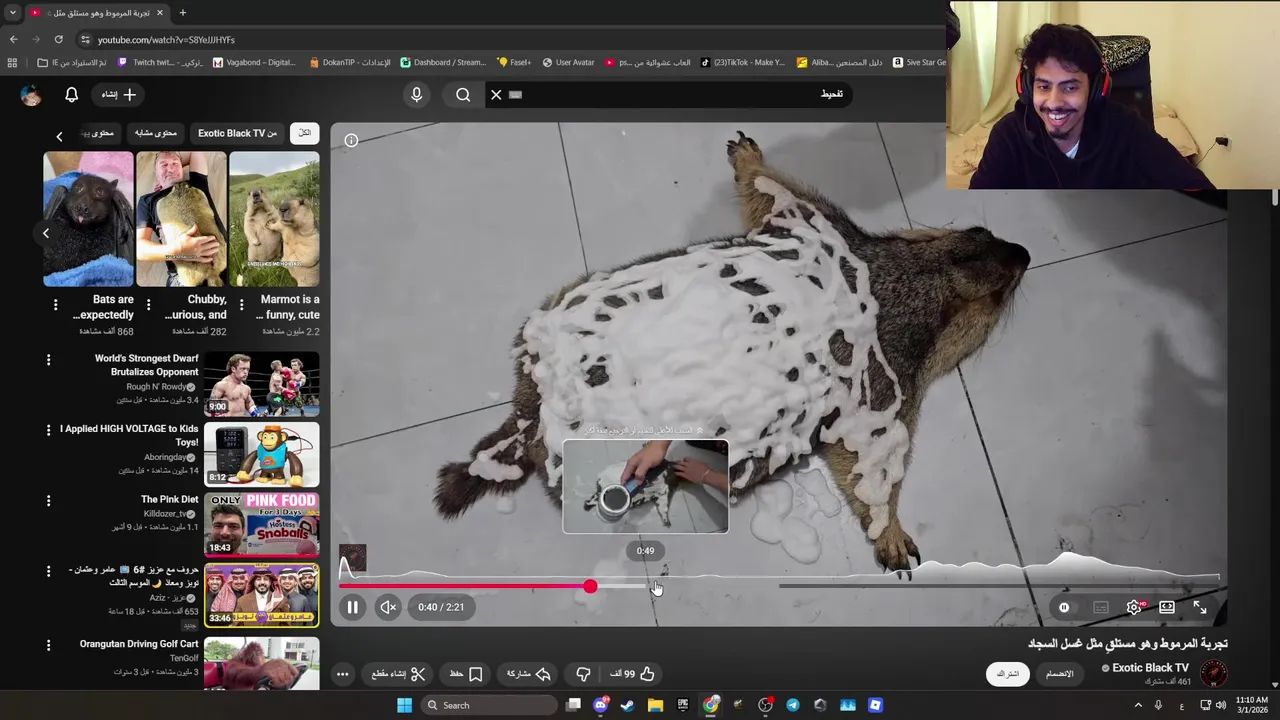Start voice search with microphone icon

click(x=417, y=94)
